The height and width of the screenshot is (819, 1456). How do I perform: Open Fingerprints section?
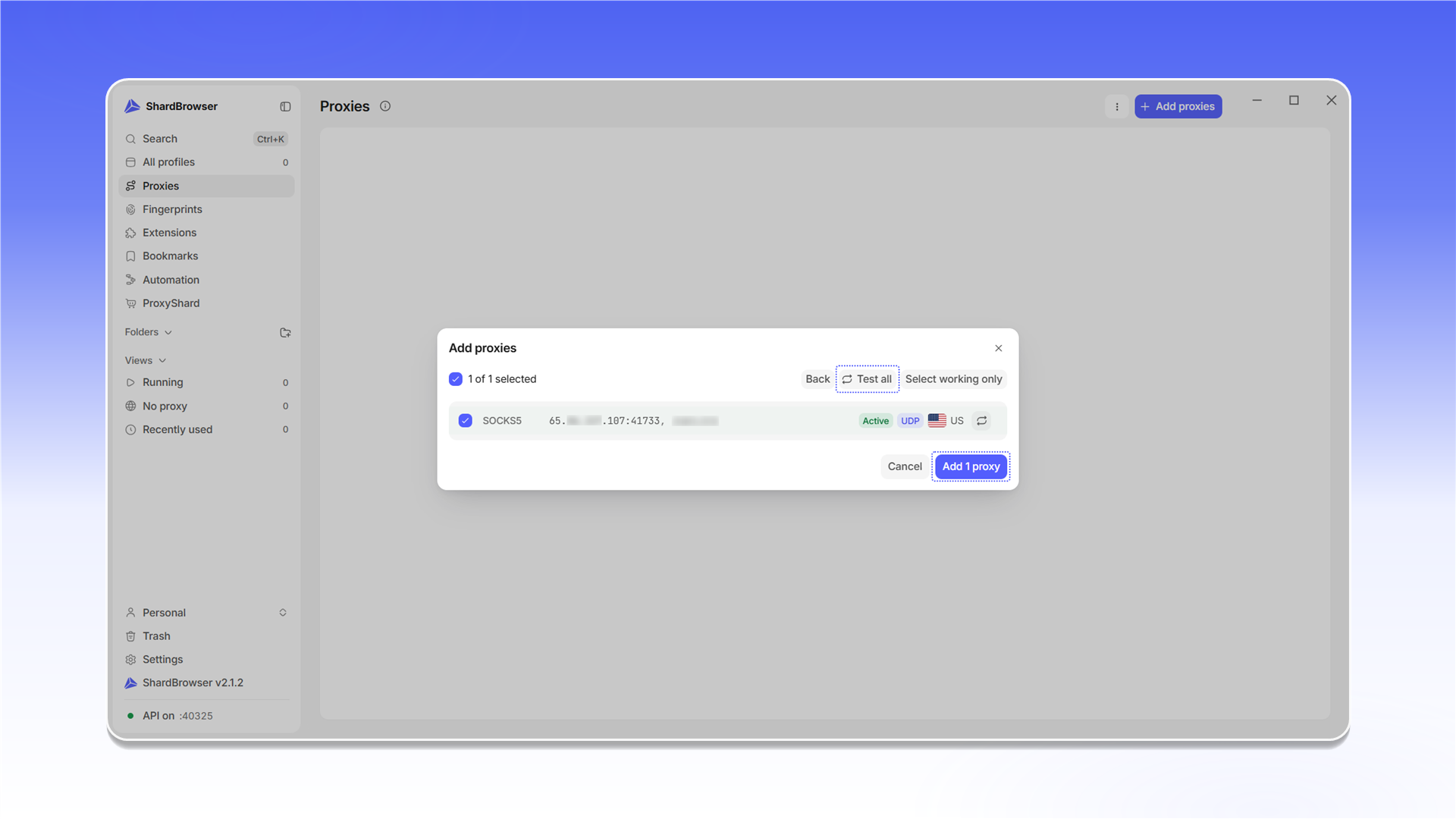click(x=206, y=209)
